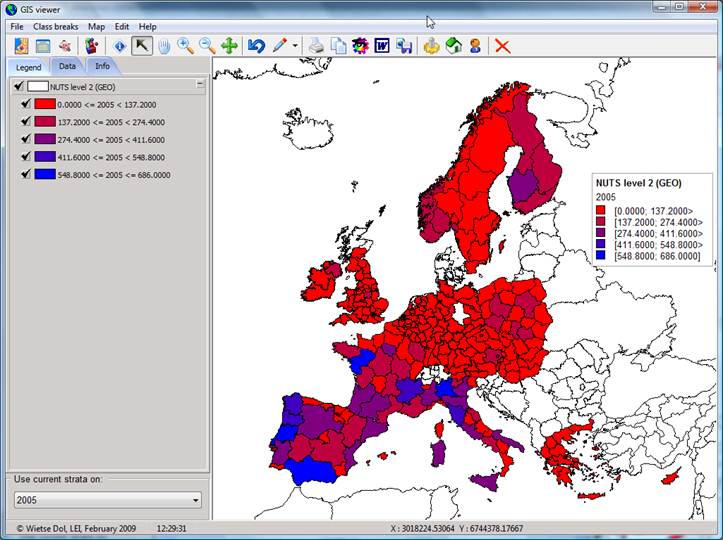Toggle checkbox for 548.8000 to 686.0000 class
This screenshot has height=540, width=723.
click(26, 174)
